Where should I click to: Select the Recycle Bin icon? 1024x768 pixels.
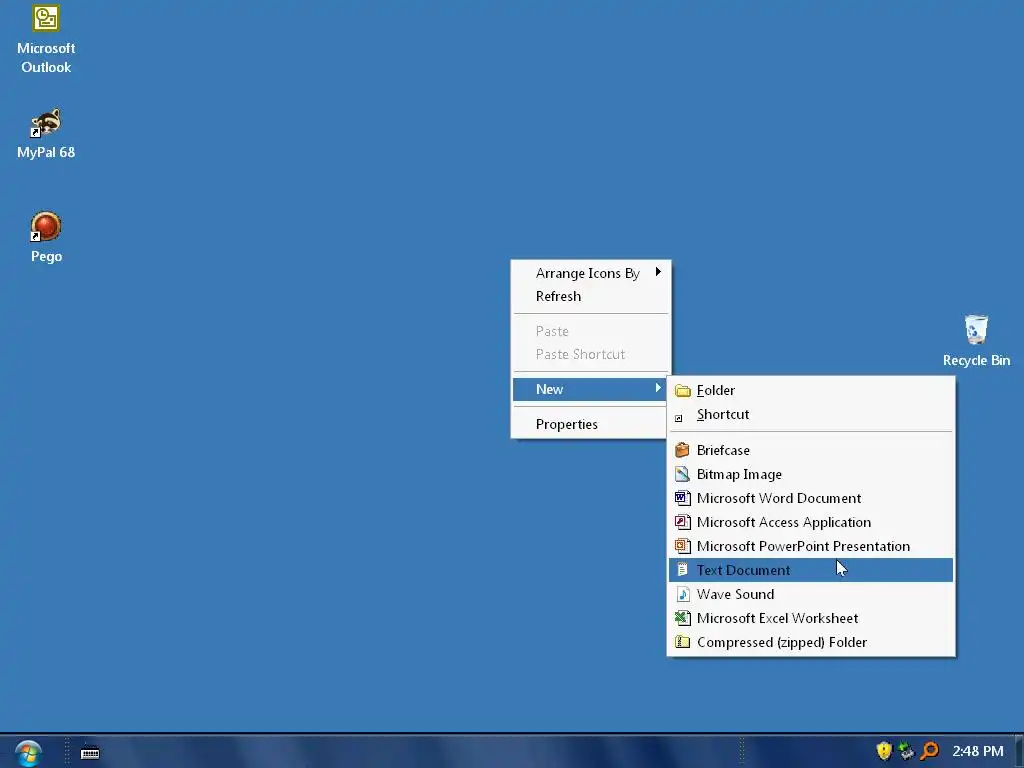pyautogui.click(x=976, y=340)
